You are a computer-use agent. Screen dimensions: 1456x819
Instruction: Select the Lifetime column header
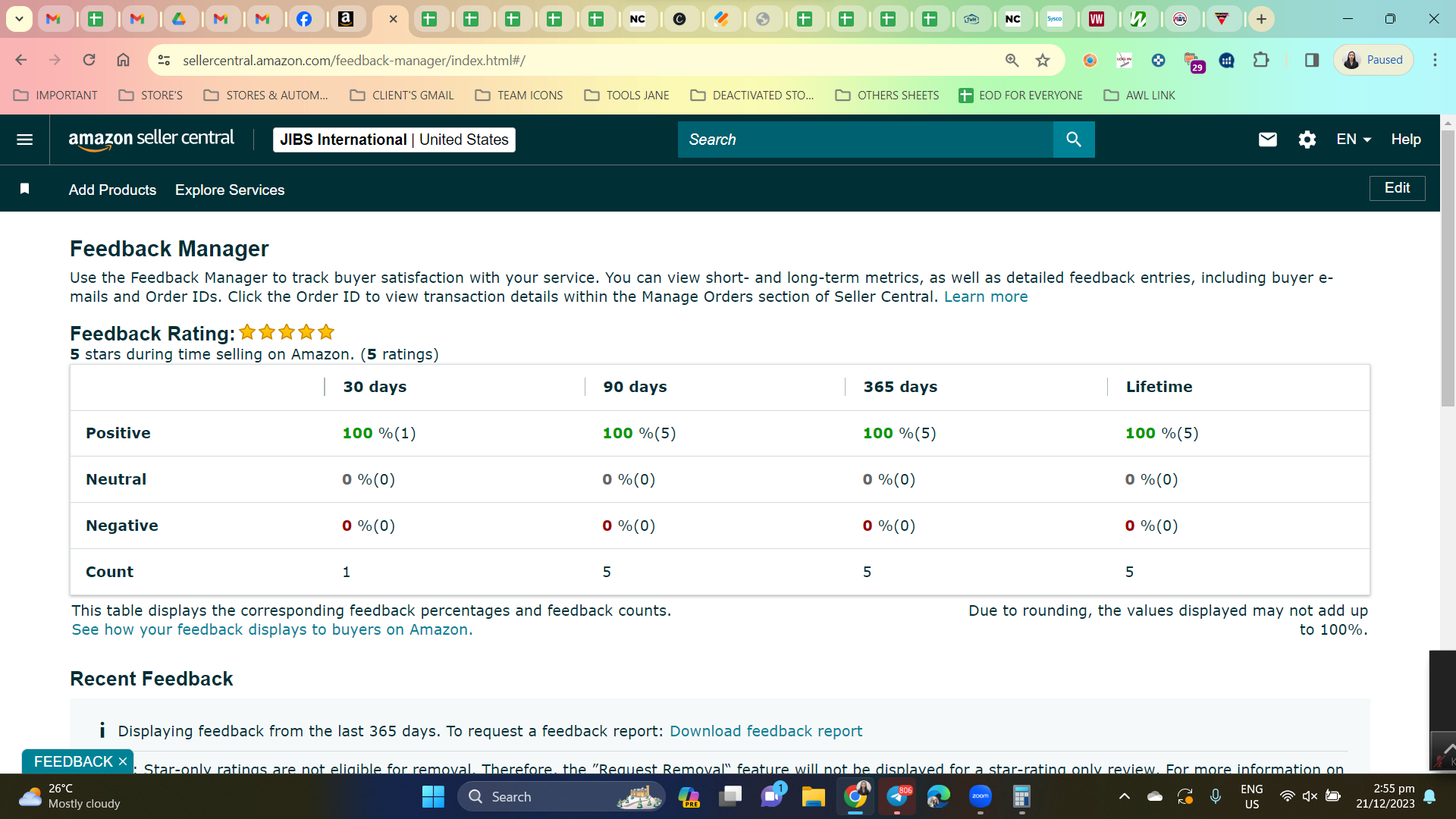coord(1159,387)
